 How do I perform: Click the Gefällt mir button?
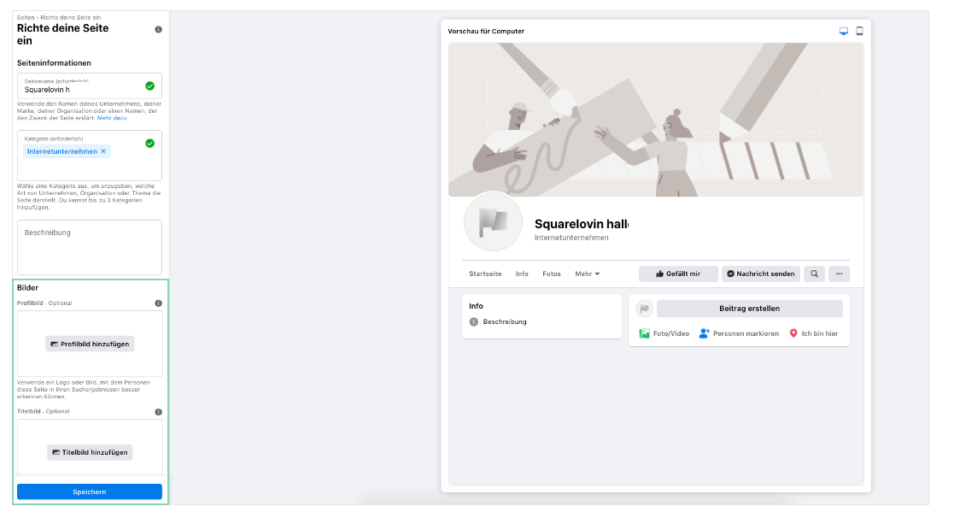click(x=678, y=274)
